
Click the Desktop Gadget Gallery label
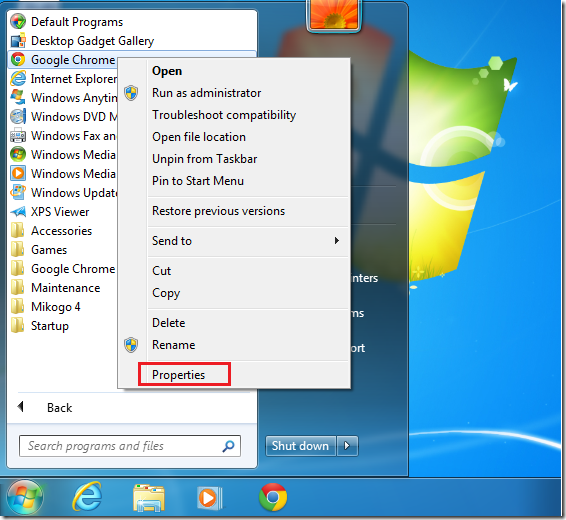pos(92,41)
